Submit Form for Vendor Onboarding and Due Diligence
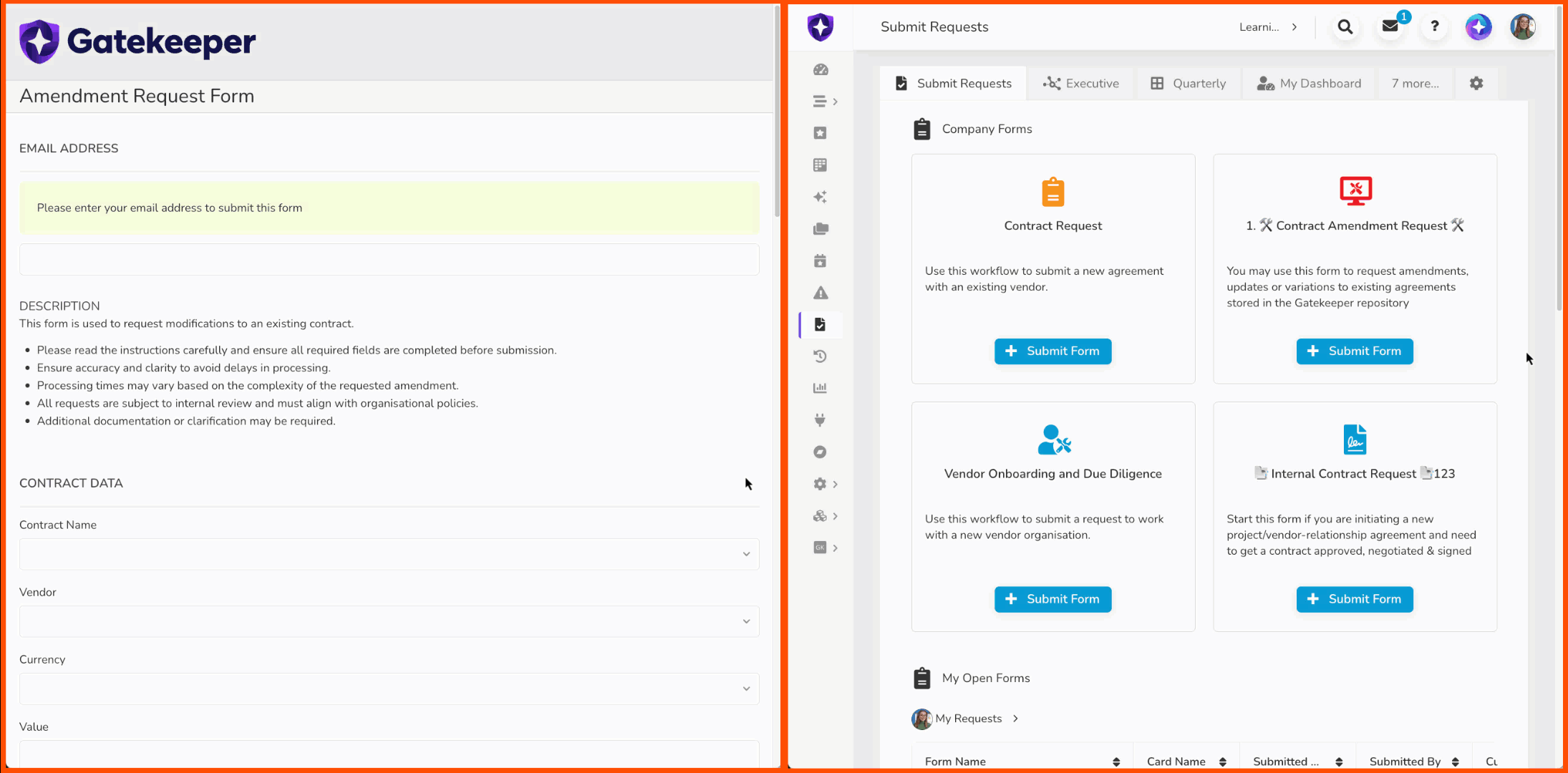1568x773 pixels. [1052, 599]
